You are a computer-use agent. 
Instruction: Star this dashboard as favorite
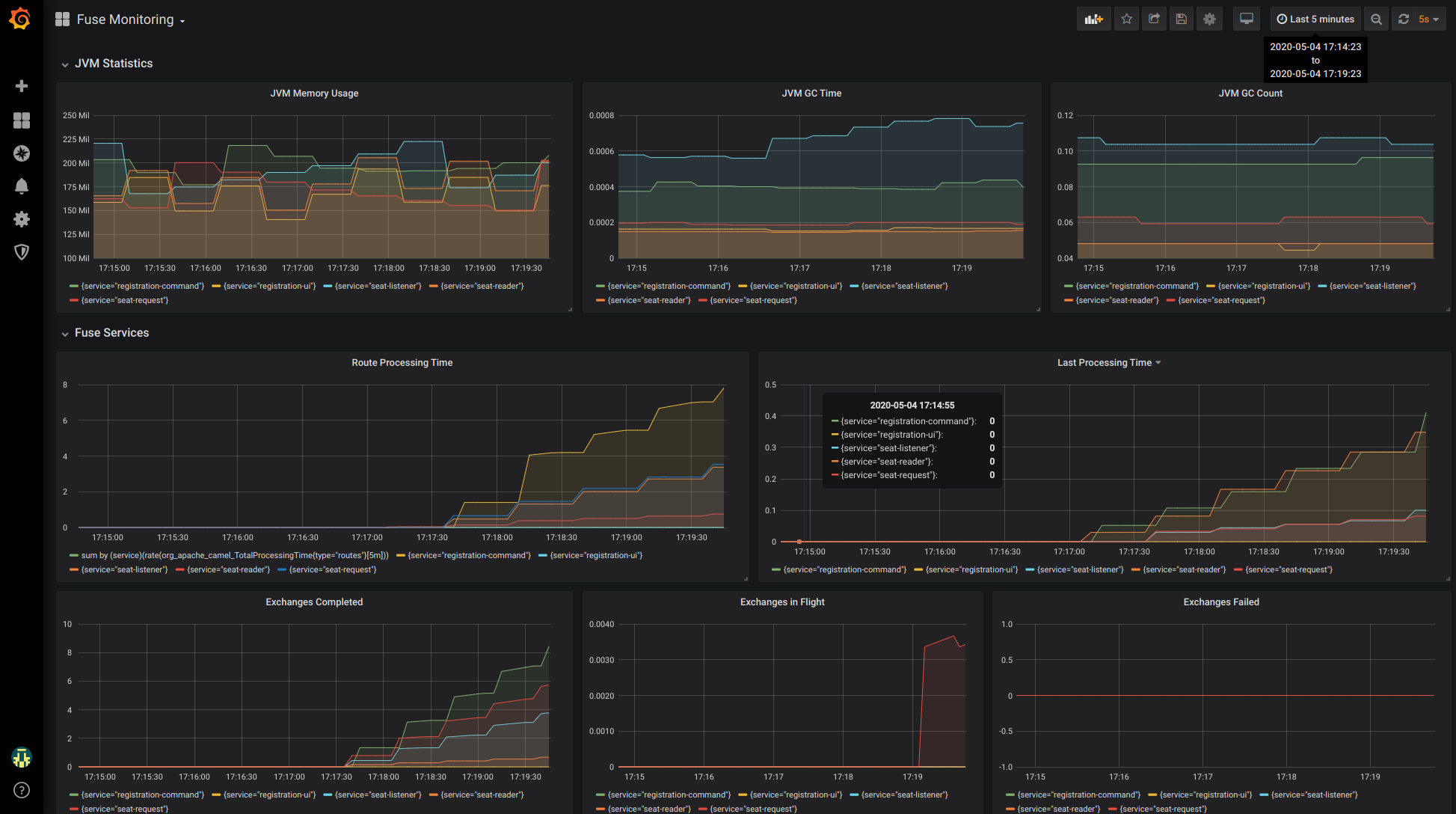tap(1126, 19)
